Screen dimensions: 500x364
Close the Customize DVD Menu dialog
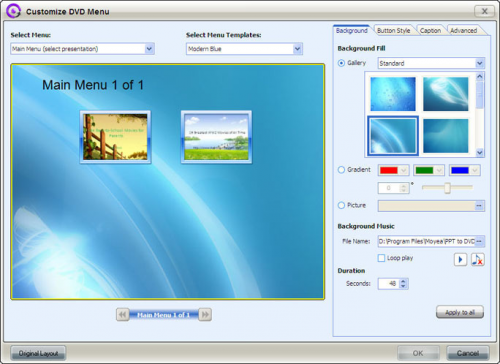pyautogui.click(x=485, y=11)
